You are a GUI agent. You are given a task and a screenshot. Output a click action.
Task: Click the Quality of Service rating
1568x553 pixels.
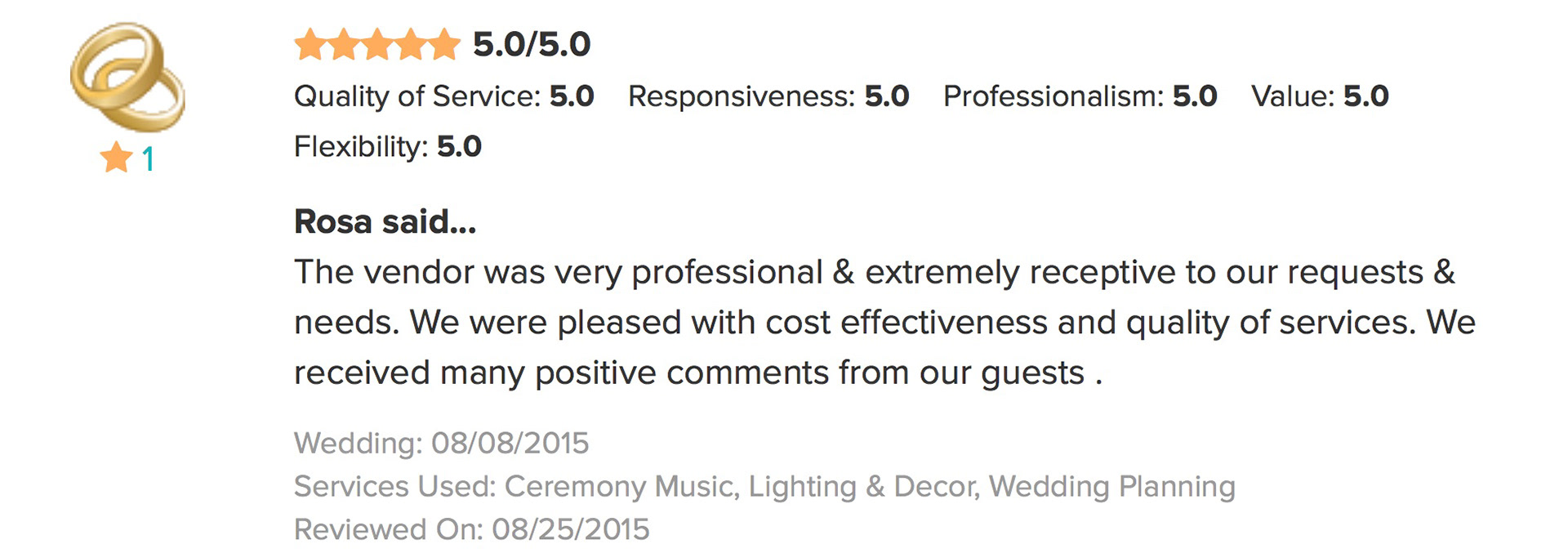click(443, 96)
